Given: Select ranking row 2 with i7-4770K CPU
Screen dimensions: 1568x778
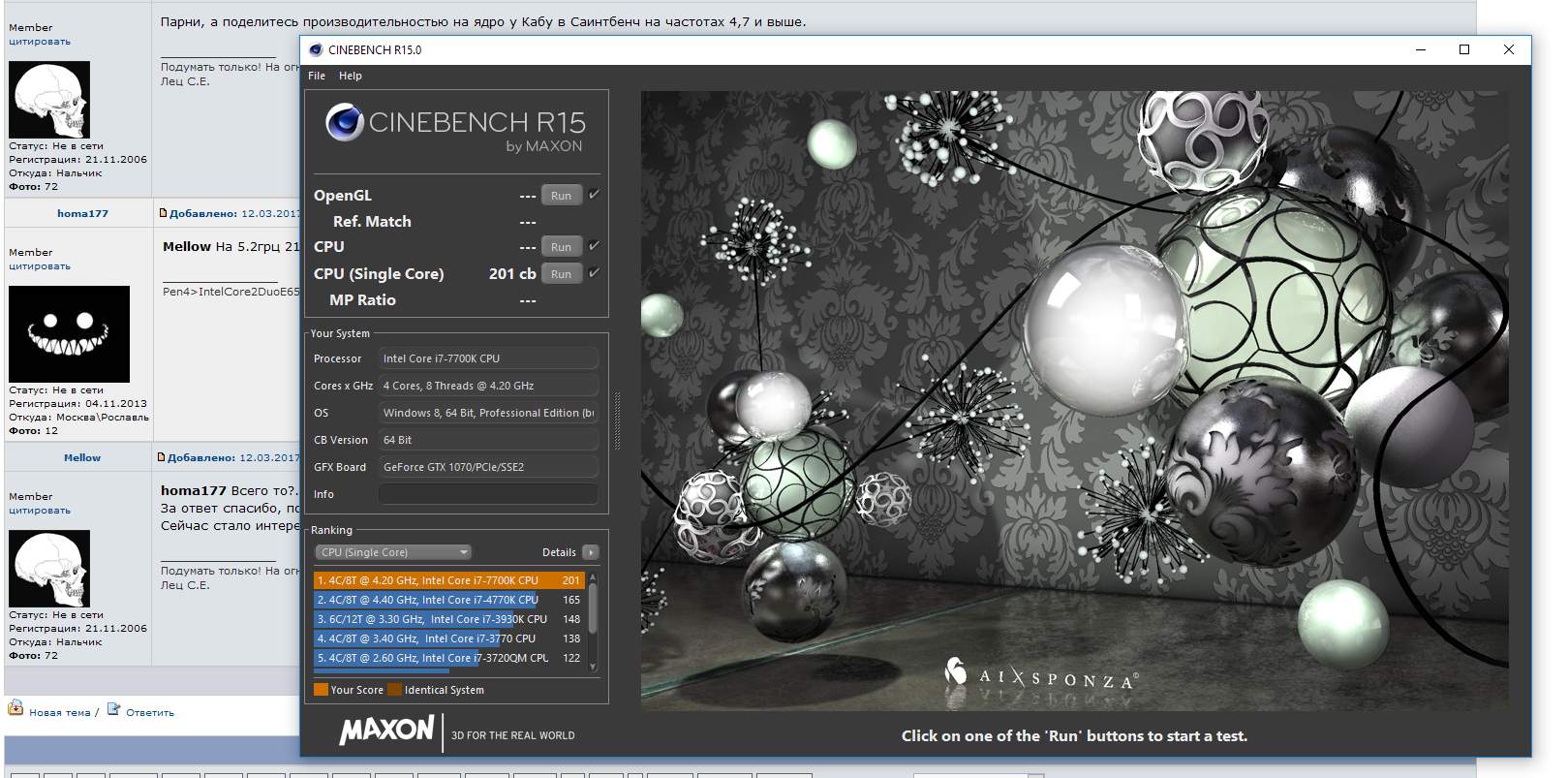Looking at the screenshot, I should pyautogui.click(x=449, y=600).
